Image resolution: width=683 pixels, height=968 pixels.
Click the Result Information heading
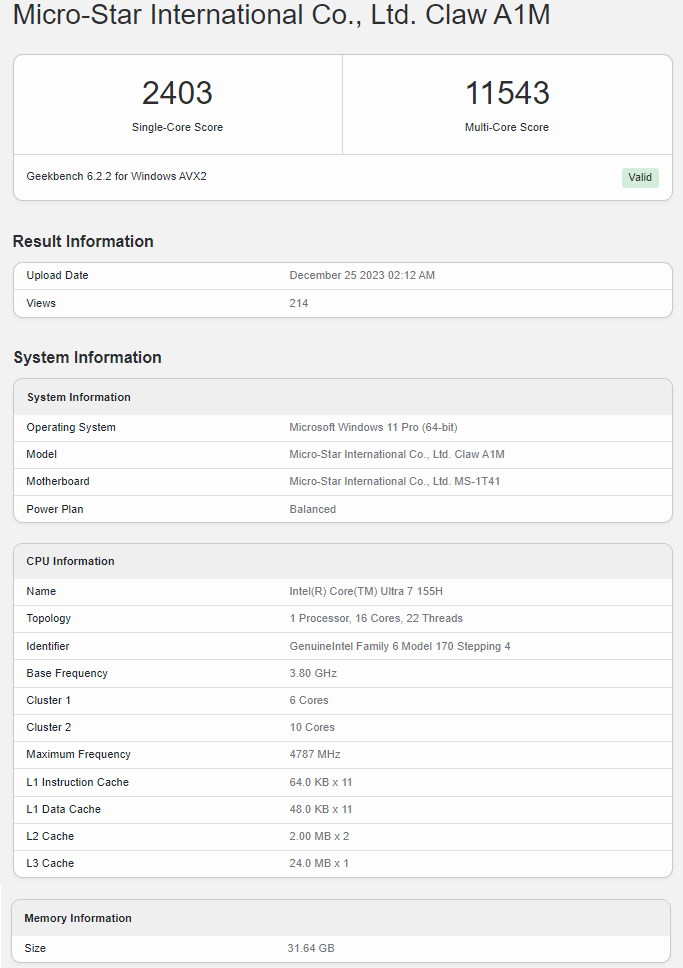[83, 241]
